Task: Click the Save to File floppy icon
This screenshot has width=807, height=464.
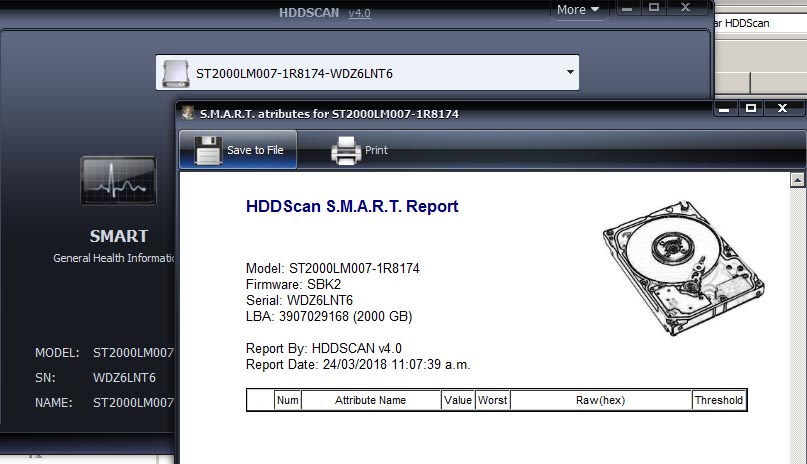Action: [x=208, y=150]
